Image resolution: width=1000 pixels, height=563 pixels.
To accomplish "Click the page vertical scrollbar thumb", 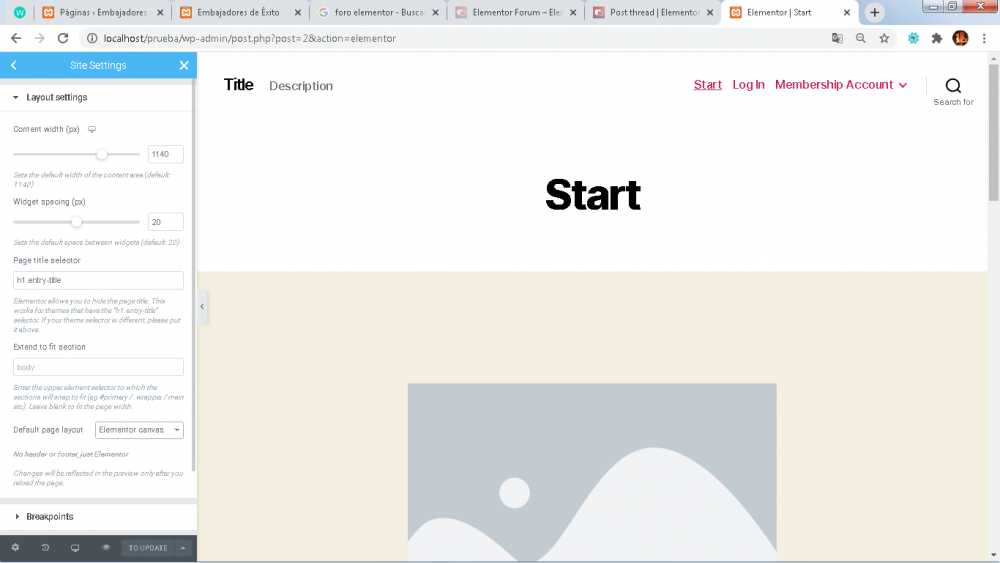I will tap(994, 132).
